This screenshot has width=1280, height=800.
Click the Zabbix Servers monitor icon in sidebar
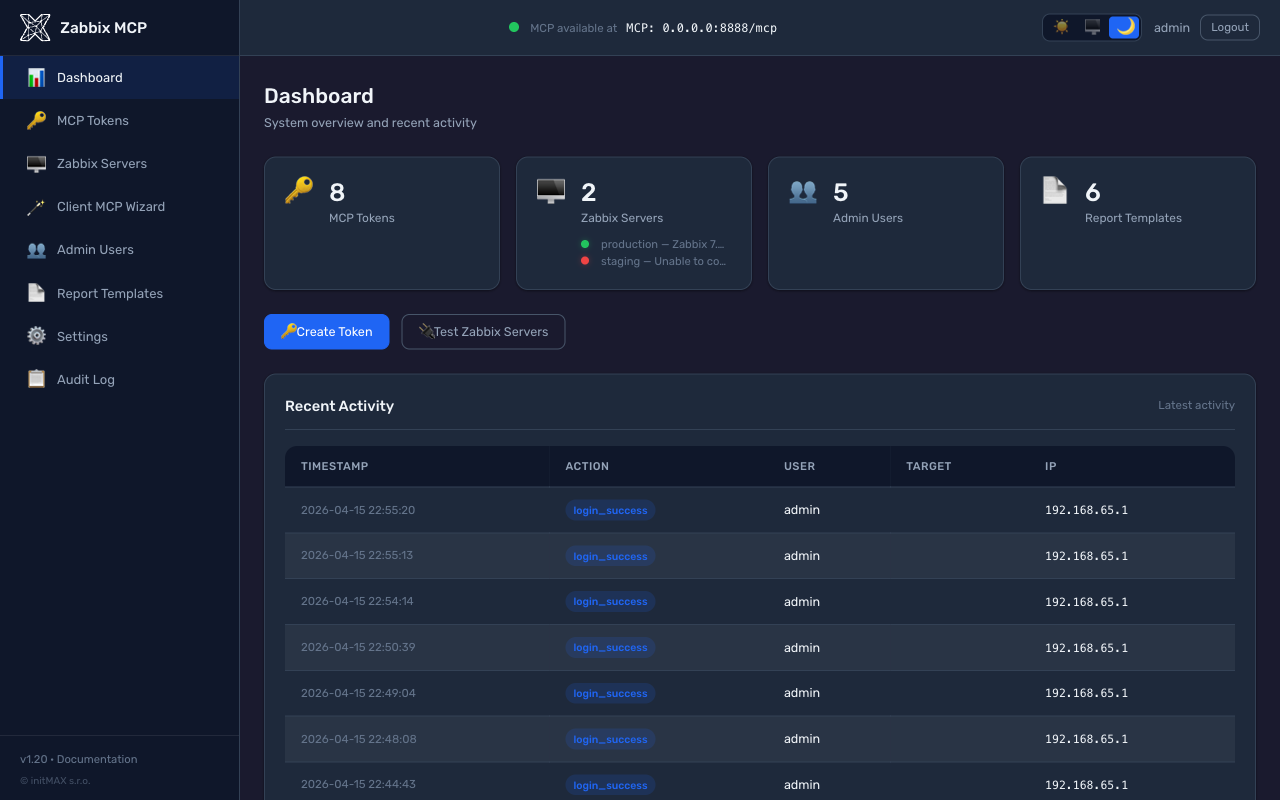pyautogui.click(x=36, y=163)
